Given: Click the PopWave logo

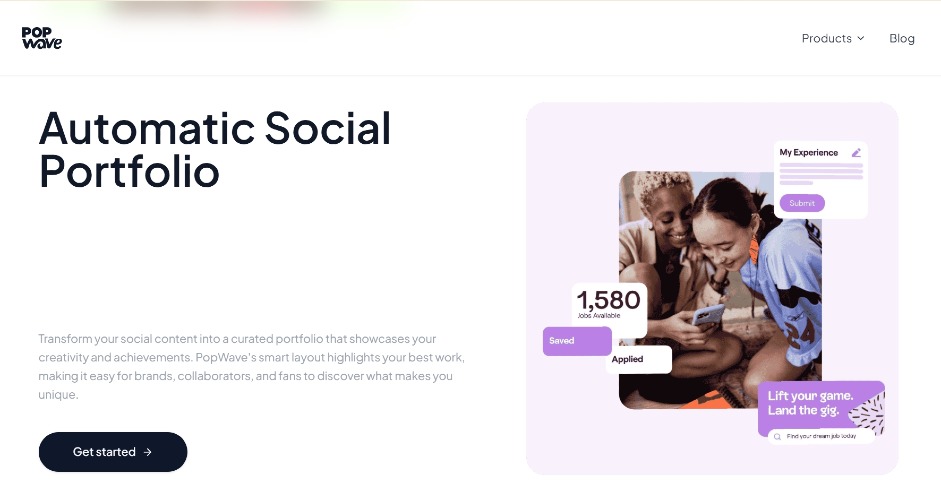Looking at the screenshot, I should 42,38.
